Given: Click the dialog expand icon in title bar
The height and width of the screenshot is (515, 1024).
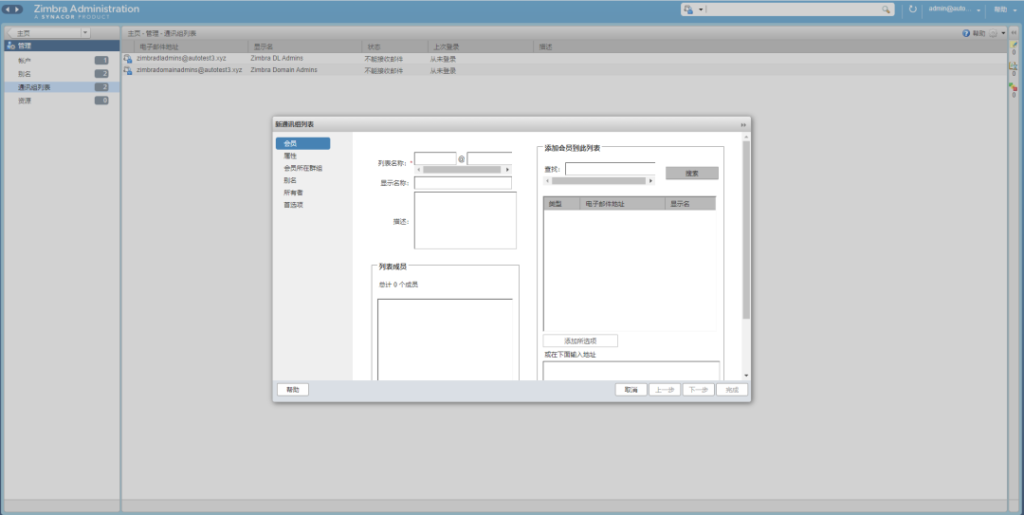Looking at the screenshot, I should [x=743, y=125].
